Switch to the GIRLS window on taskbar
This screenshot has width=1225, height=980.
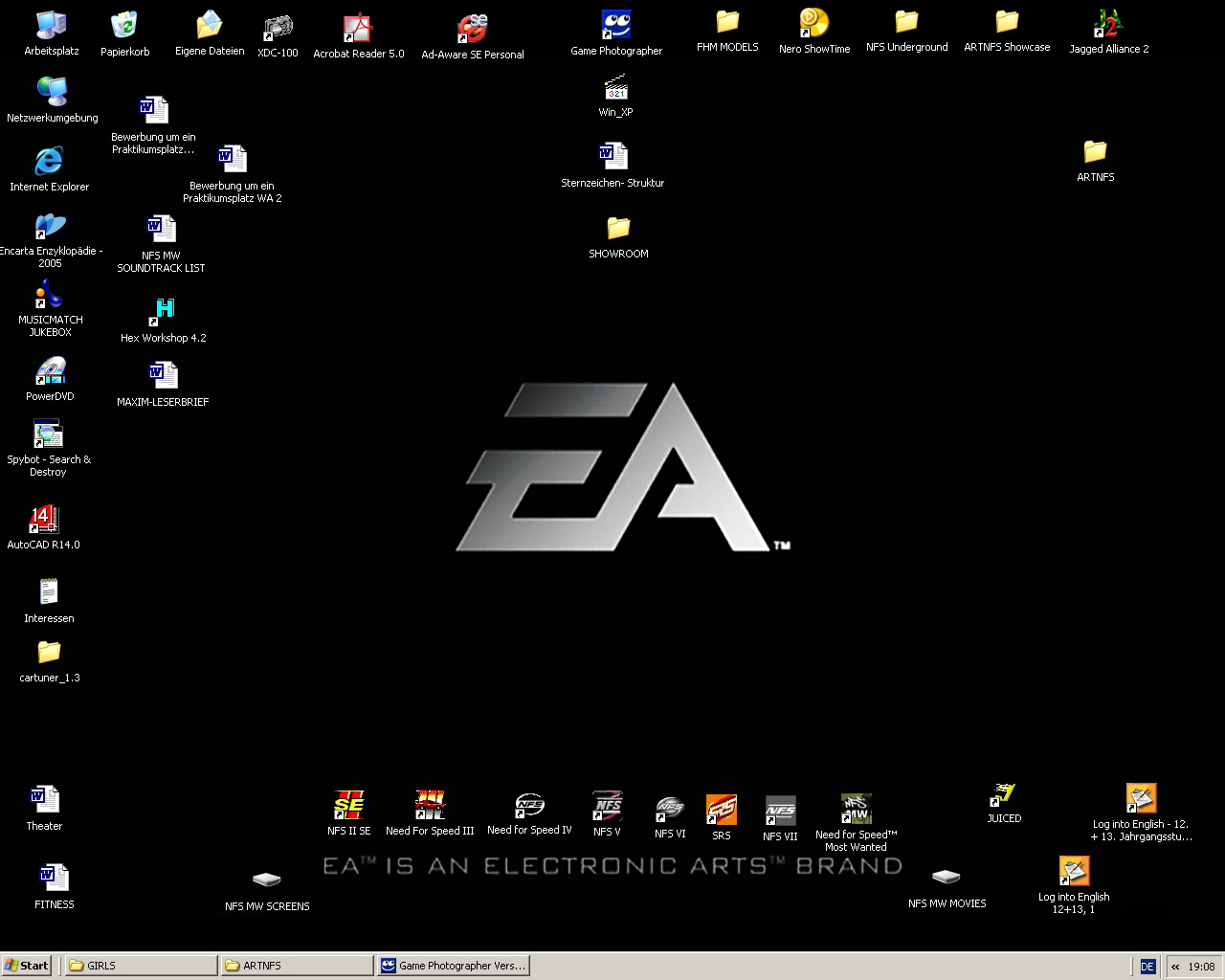click(x=137, y=965)
